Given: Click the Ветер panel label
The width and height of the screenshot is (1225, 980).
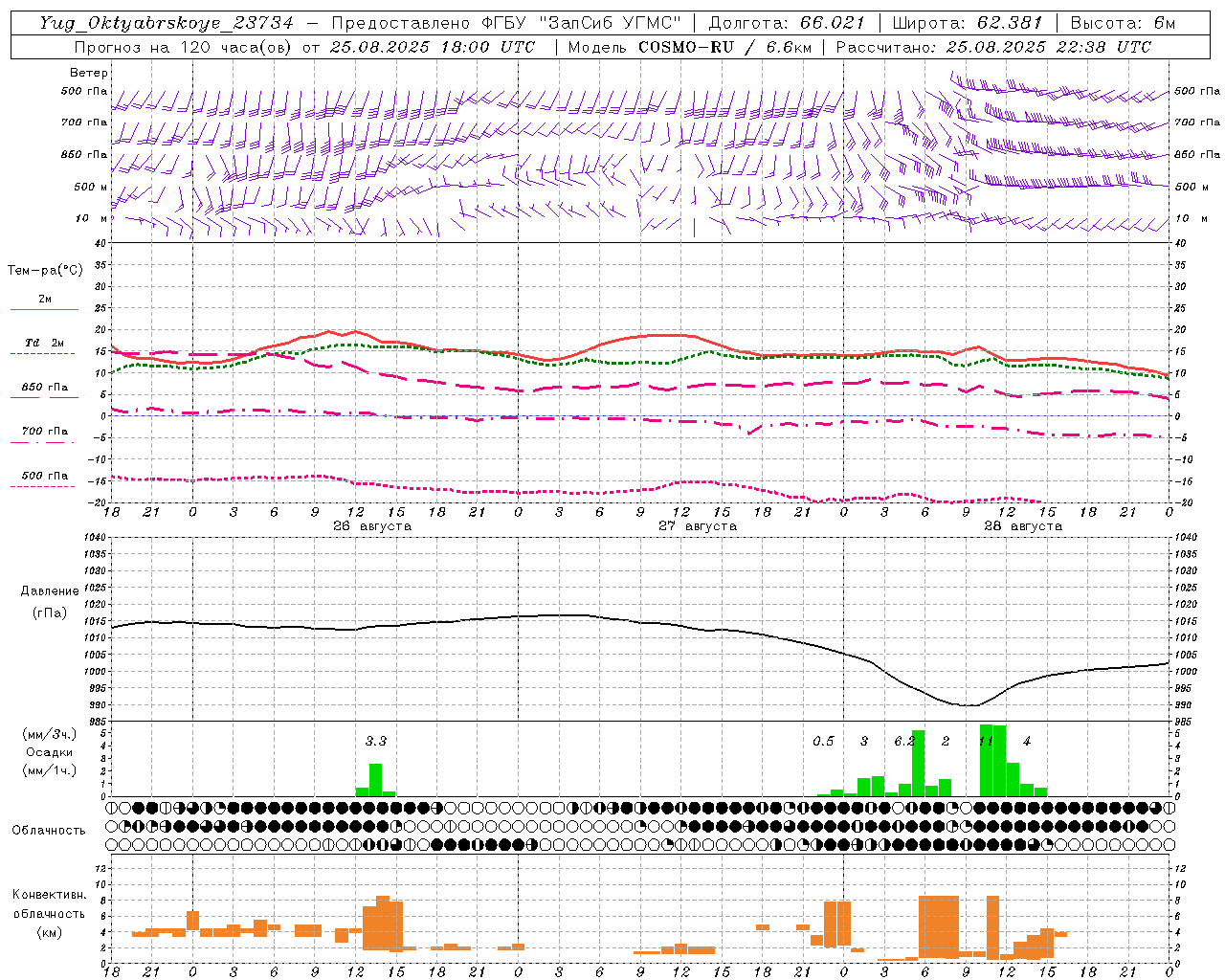Looking at the screenshot, I should tap(89, 73).
